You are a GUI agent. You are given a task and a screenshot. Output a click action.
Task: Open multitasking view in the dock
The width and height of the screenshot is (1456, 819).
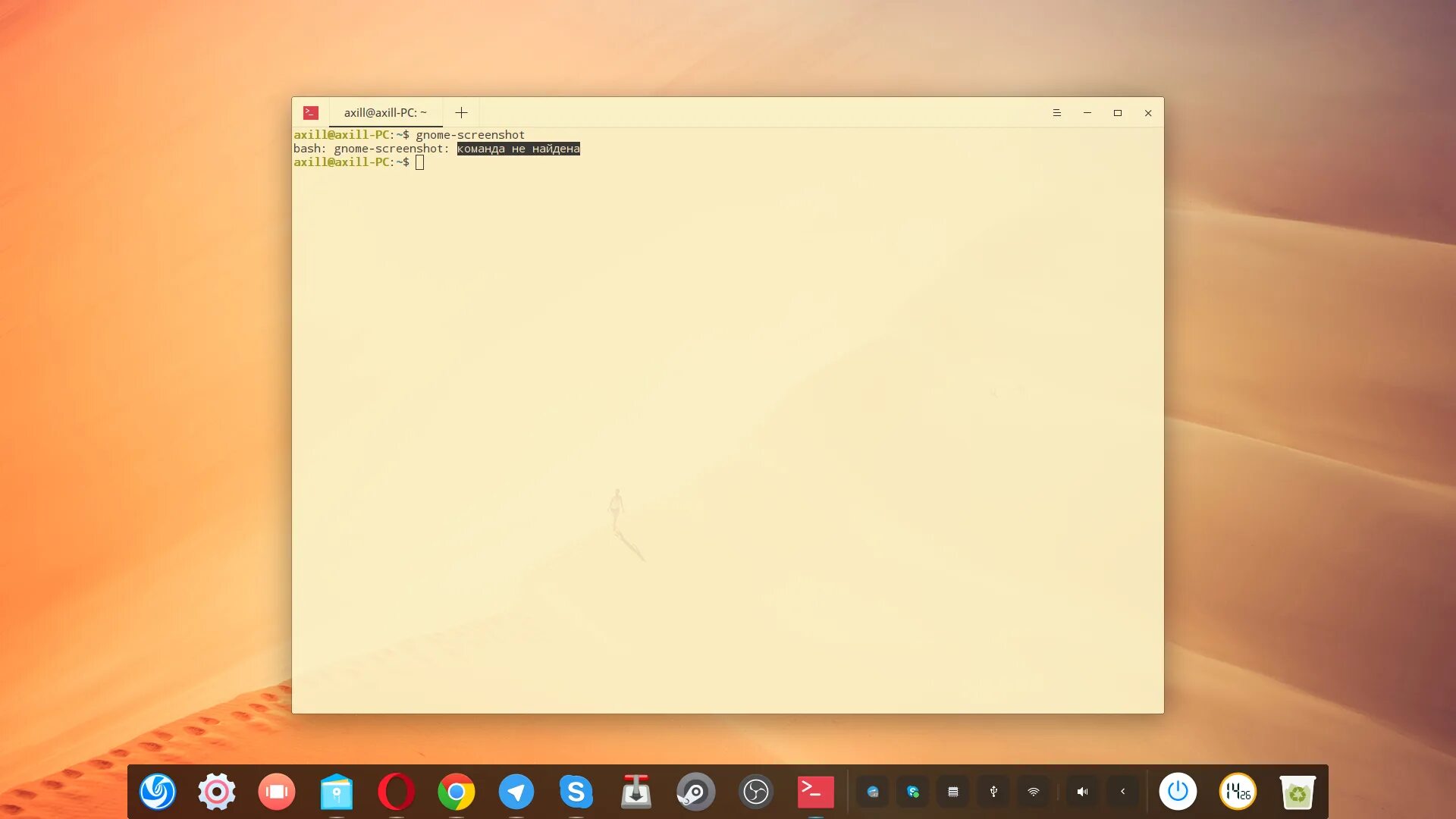[x=277, y=792]
